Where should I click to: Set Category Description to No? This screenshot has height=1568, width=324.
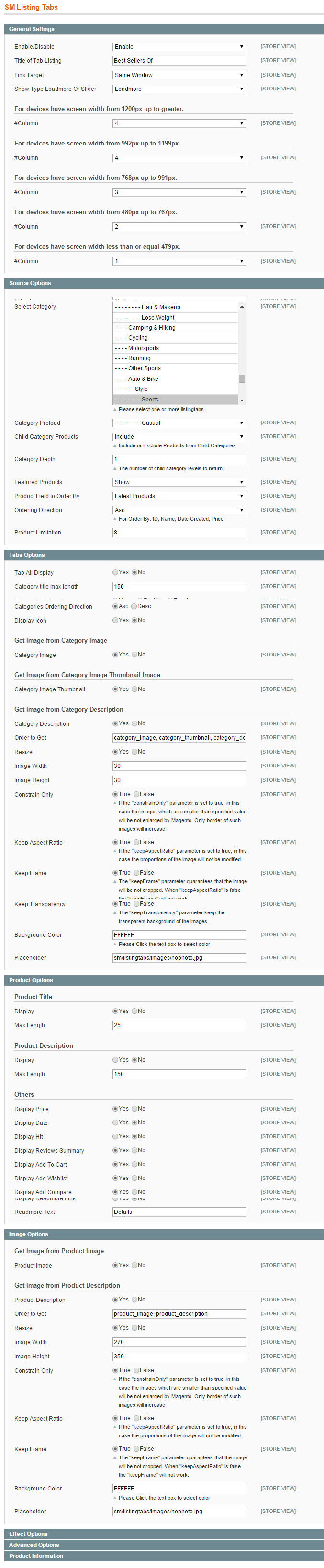pos(134,724)
